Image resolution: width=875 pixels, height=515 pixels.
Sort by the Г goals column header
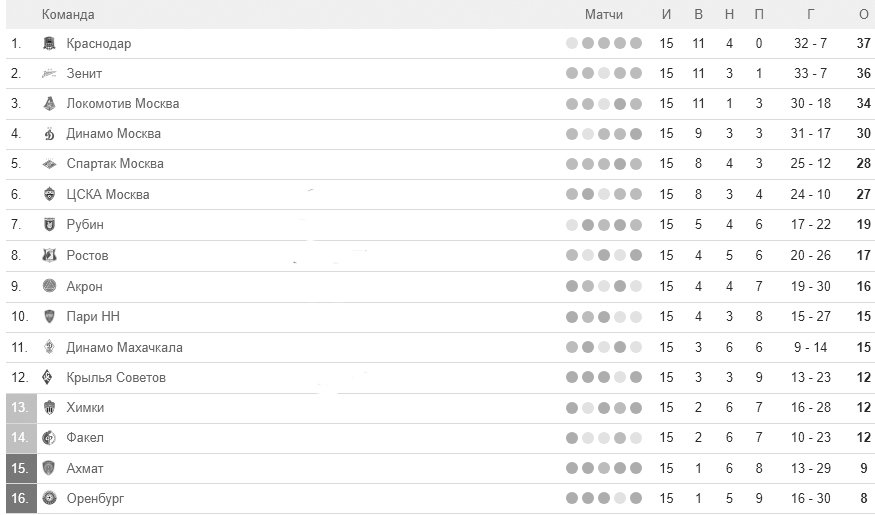pyautogui.click(x=810, y=15)
